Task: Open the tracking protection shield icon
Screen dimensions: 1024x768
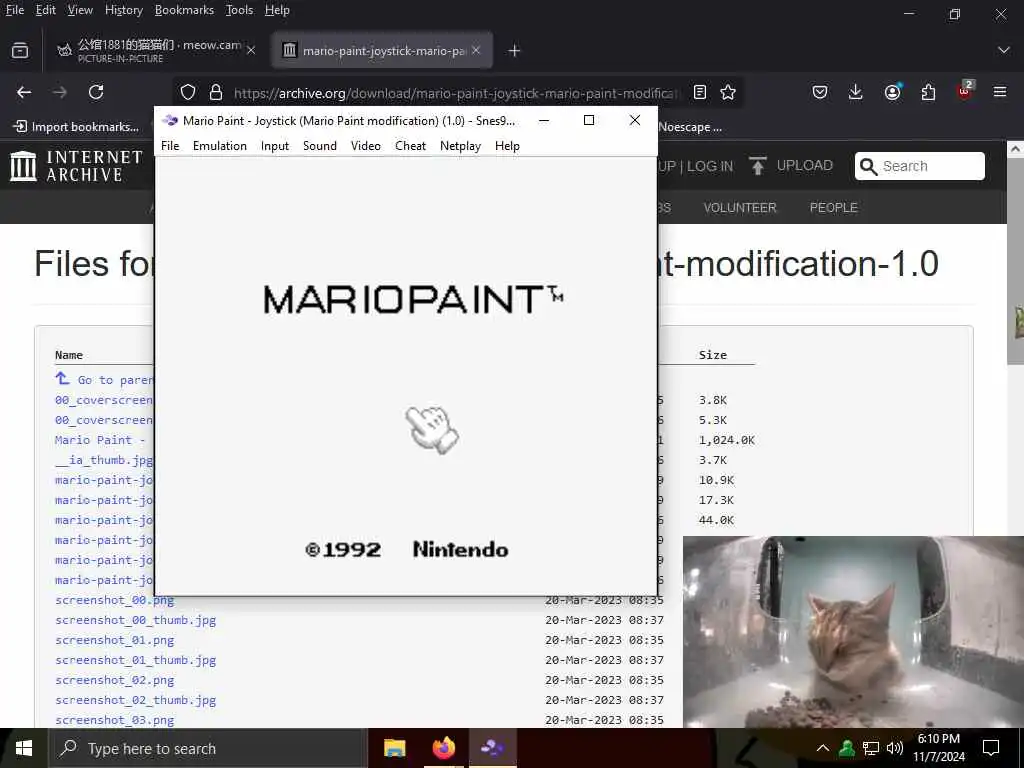Action: point(188,92)
